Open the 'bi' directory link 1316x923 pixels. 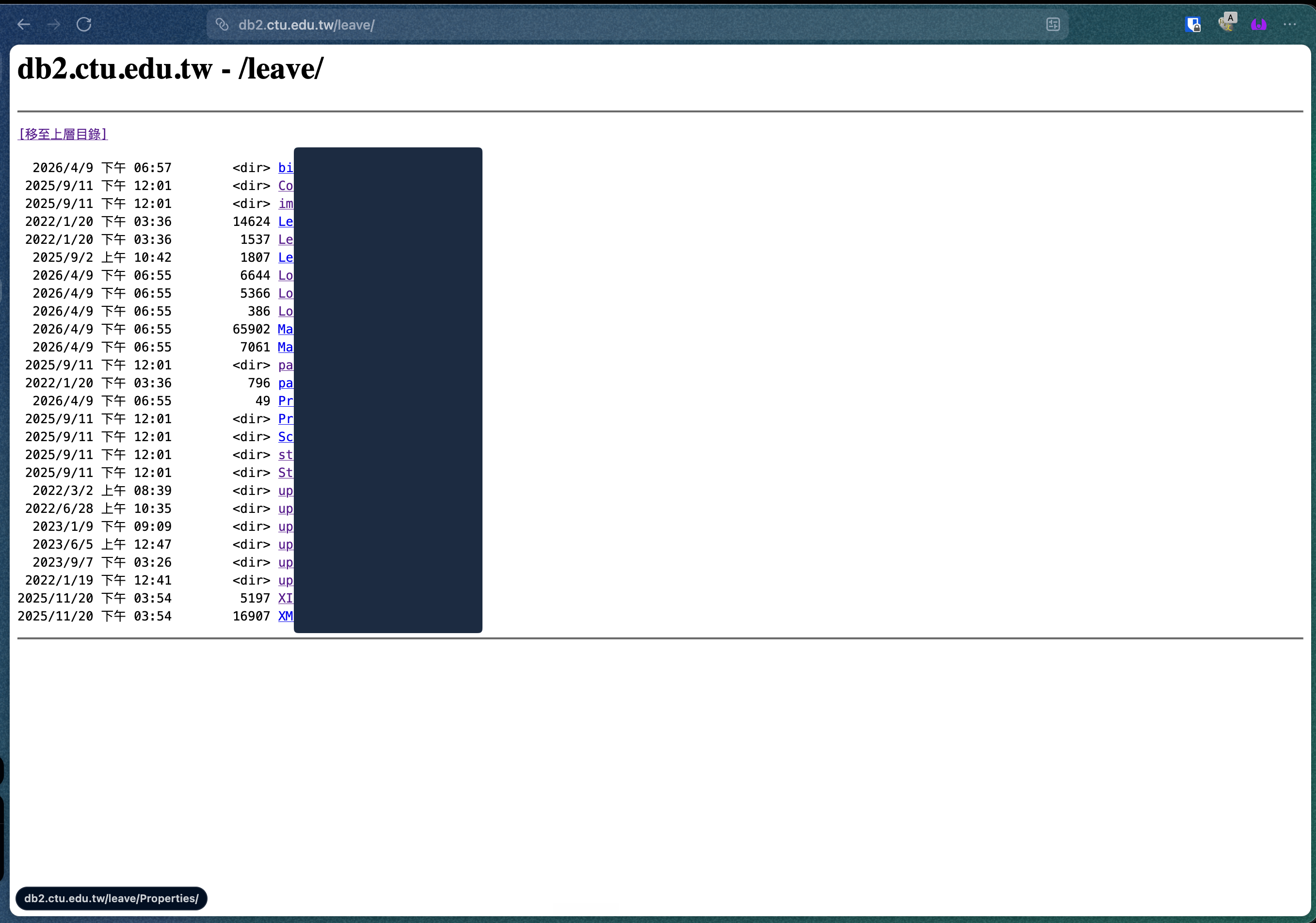pyautogui.click(x=286, y=168)
